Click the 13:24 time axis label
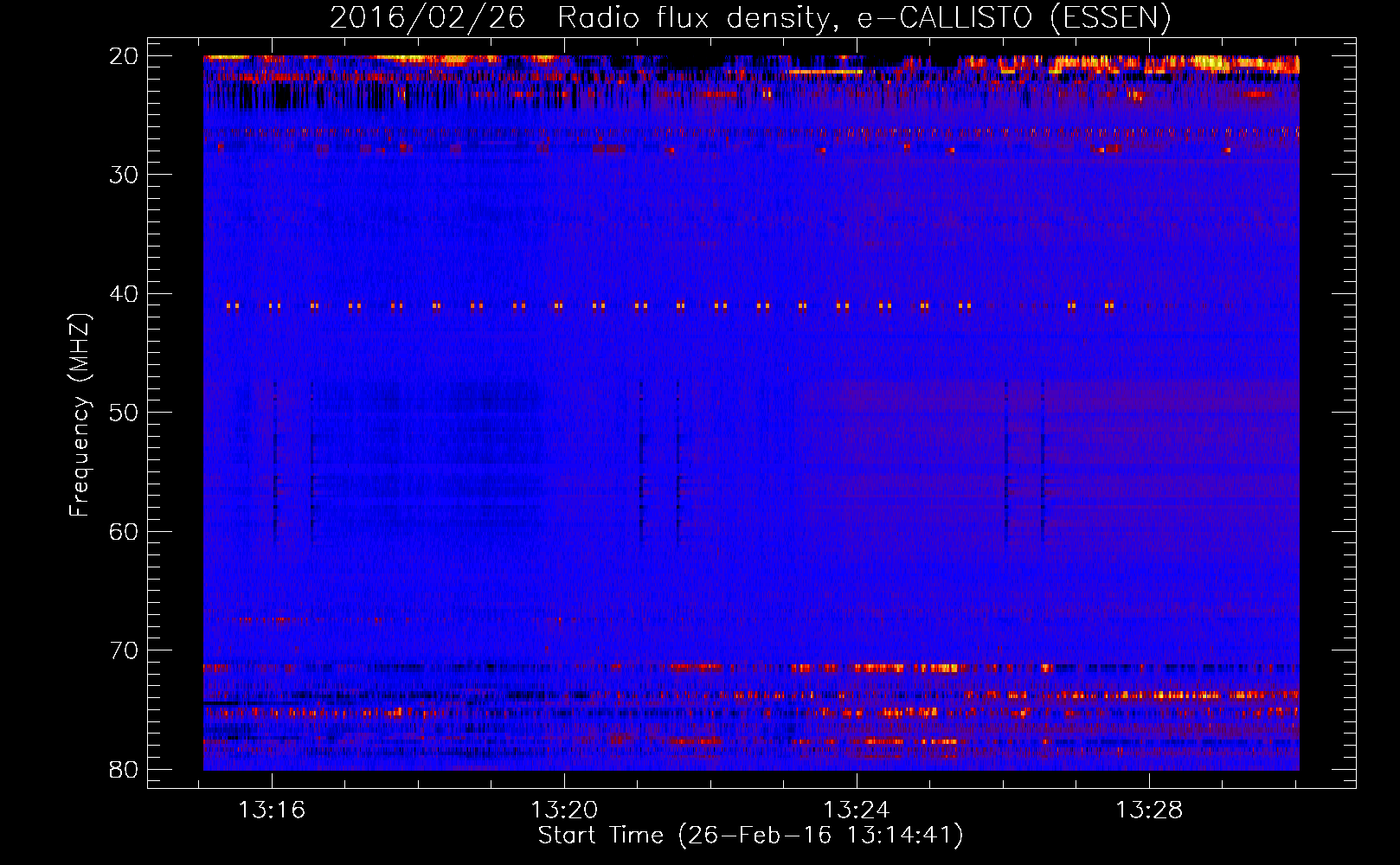The height and width of the screenshot is (865, 1400). (857, 811)
